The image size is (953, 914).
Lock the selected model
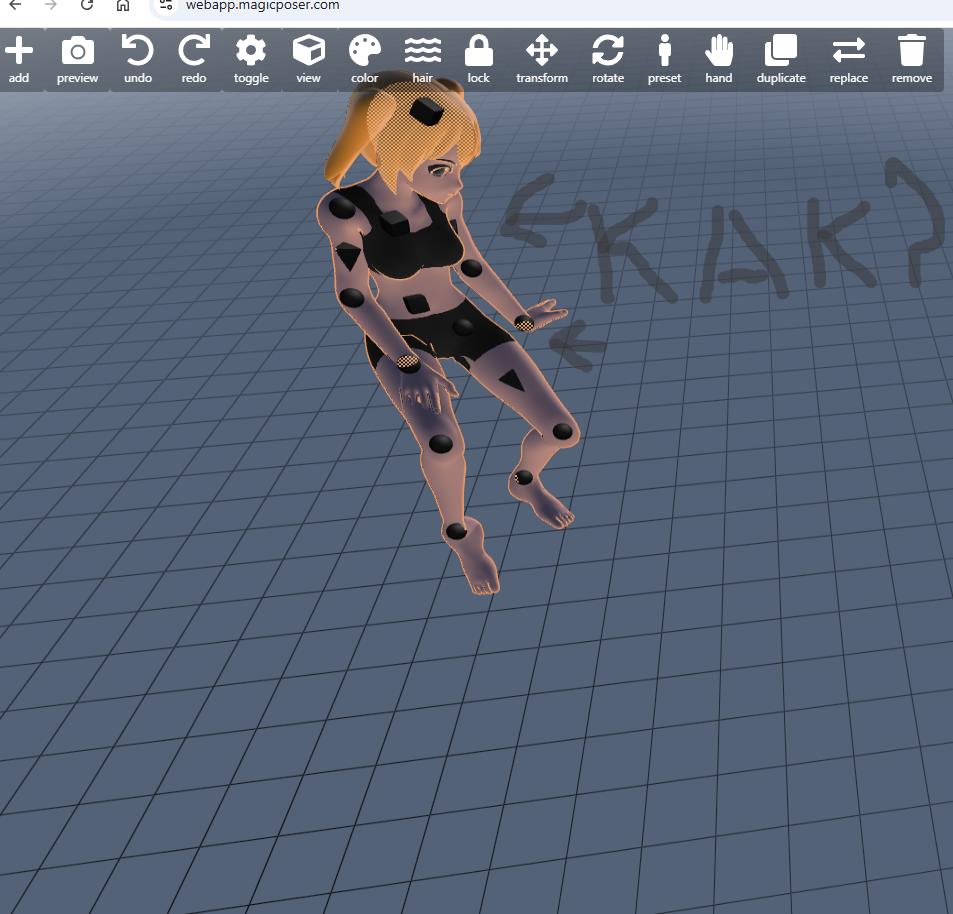(x=478, y=60)
